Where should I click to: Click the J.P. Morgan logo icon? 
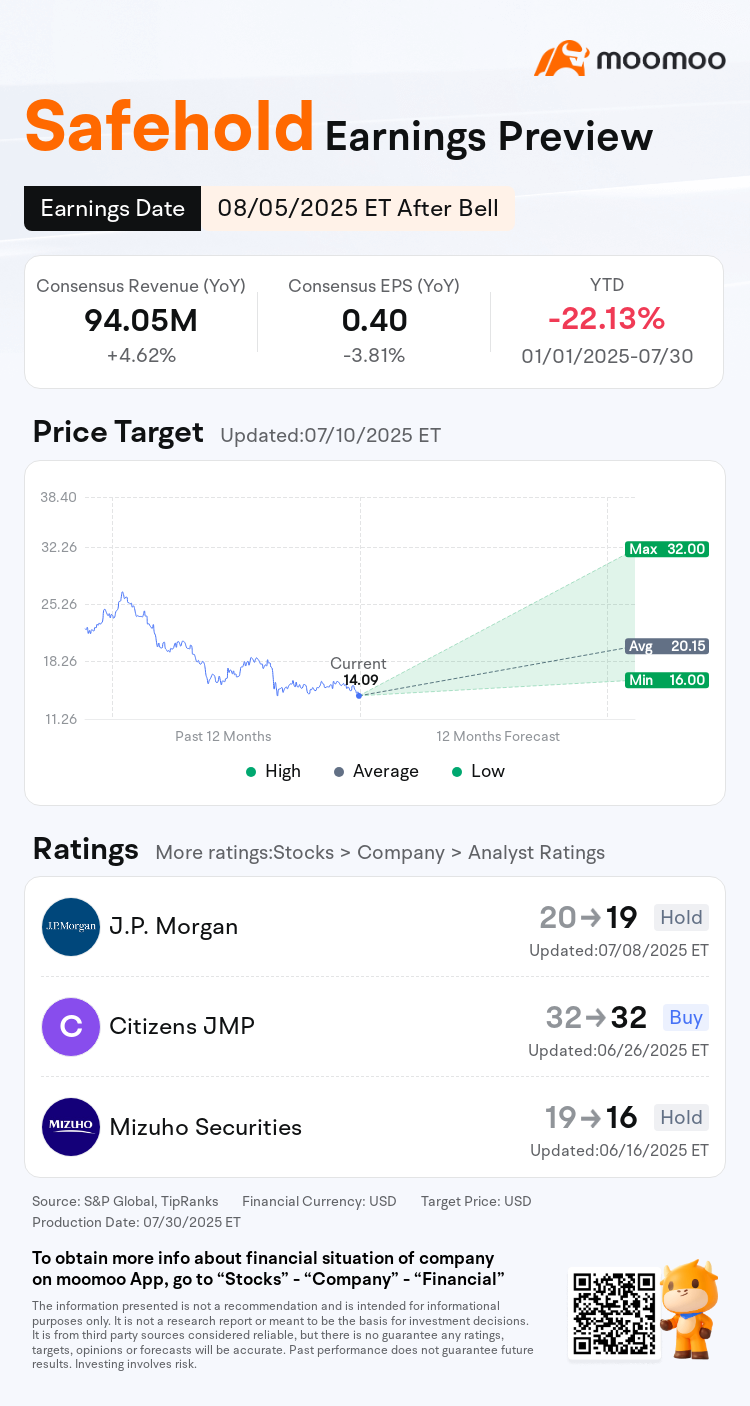click(71, 927)
